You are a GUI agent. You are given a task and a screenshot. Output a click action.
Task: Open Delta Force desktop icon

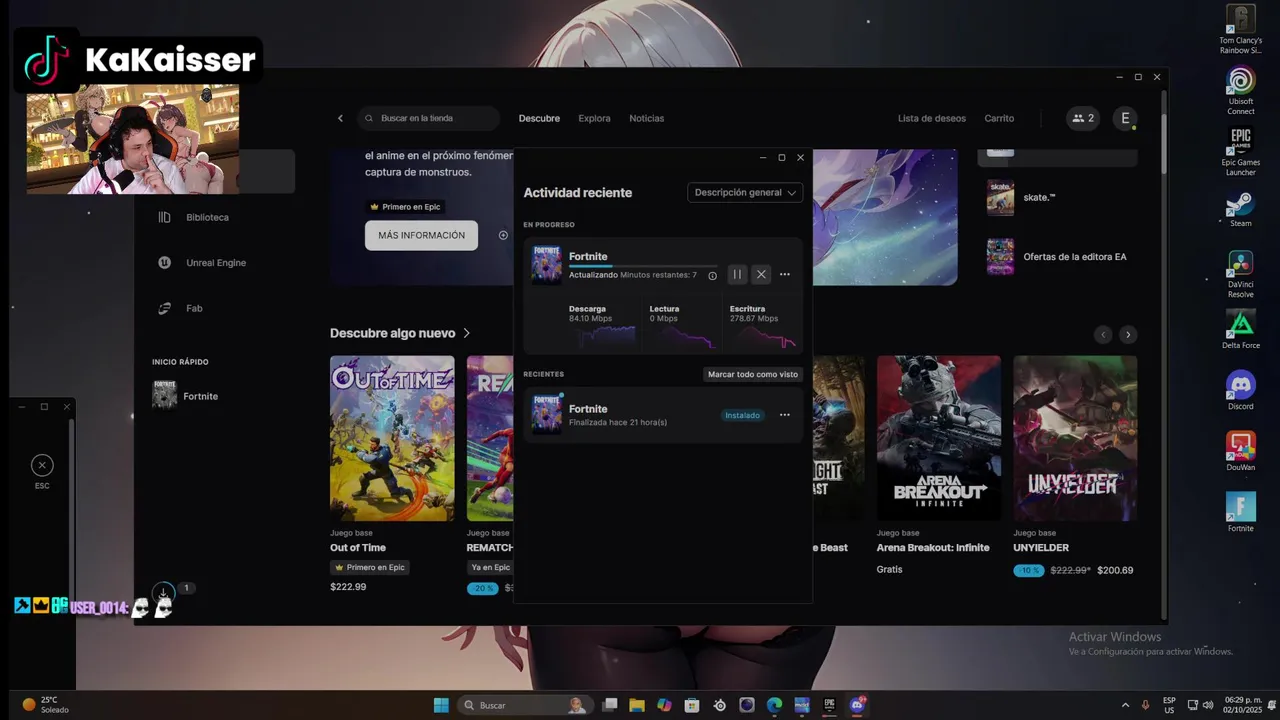tap(1241, 330)
